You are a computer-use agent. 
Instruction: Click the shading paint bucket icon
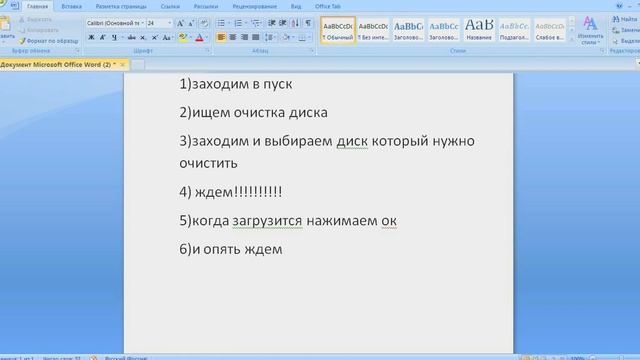(286, 38)
